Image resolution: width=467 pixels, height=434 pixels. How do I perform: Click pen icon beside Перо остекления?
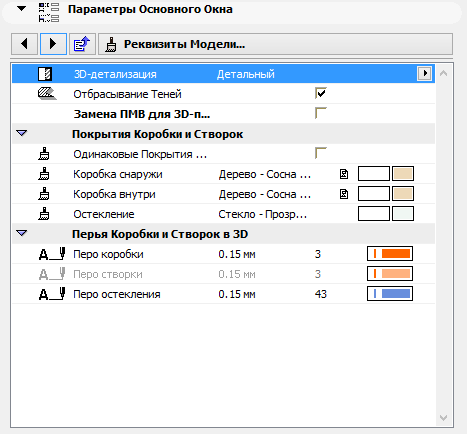tap(52, 294)
